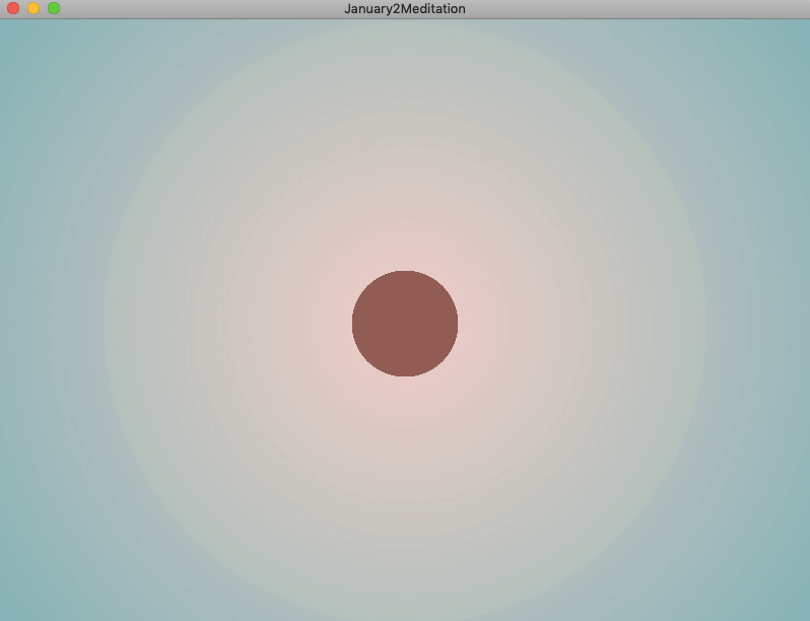Close the January2Meditation window with red button
This screenshot has width=810, height=621.
tap(13, 8)
